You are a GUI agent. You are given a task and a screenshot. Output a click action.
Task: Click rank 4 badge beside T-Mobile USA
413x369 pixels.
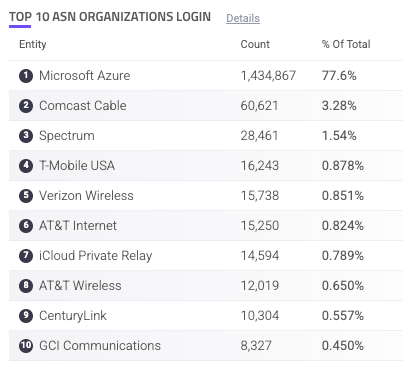pyautogui.click(x=26, y=166)
